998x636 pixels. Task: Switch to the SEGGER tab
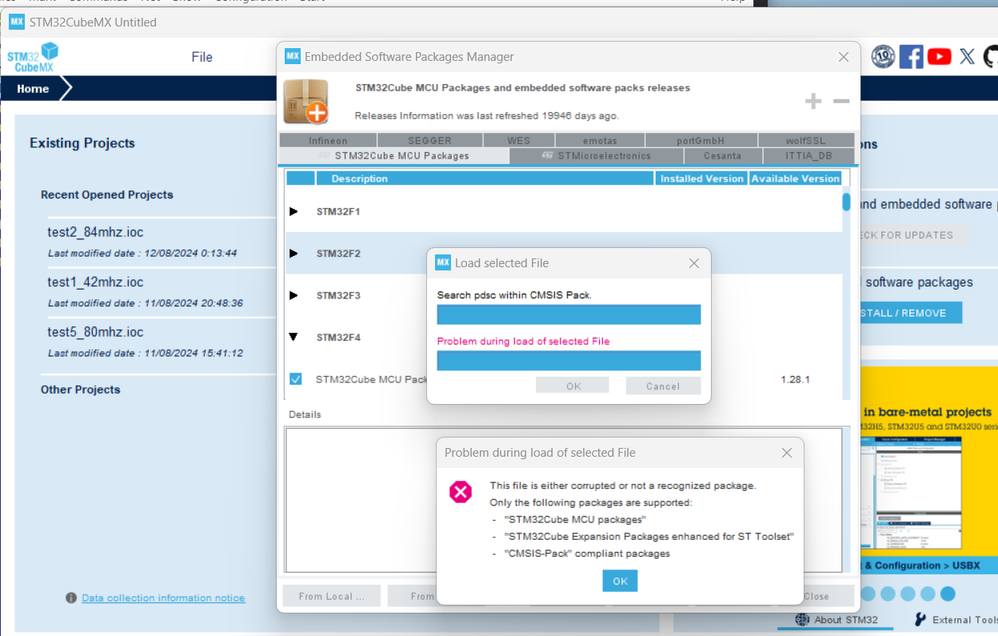[430, 140]
